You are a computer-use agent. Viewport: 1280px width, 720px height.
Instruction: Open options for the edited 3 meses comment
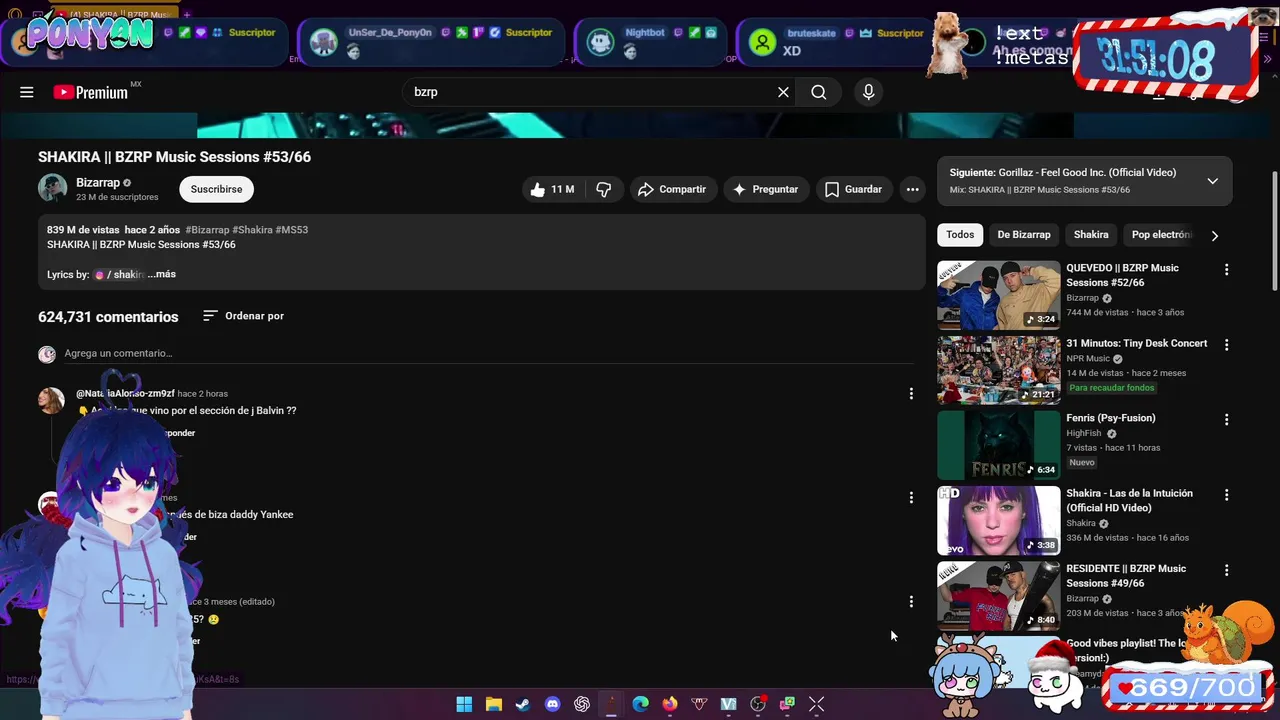pos(911,602)
